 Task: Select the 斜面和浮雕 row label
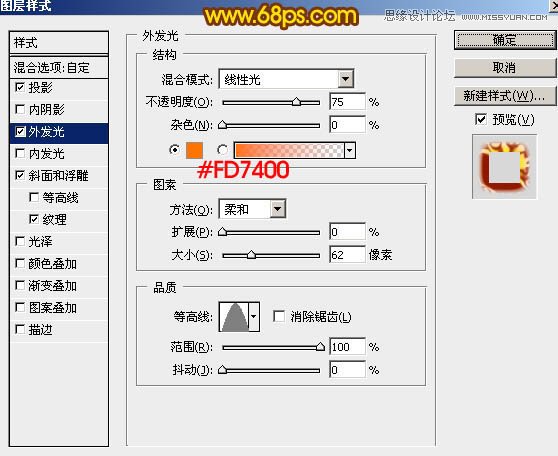click(x=58, y=175)
